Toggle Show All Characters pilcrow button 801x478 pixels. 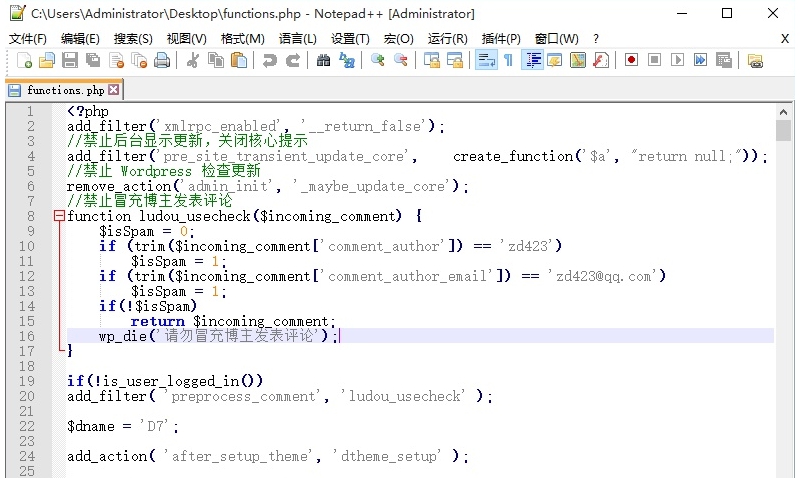tap(508, 60)
